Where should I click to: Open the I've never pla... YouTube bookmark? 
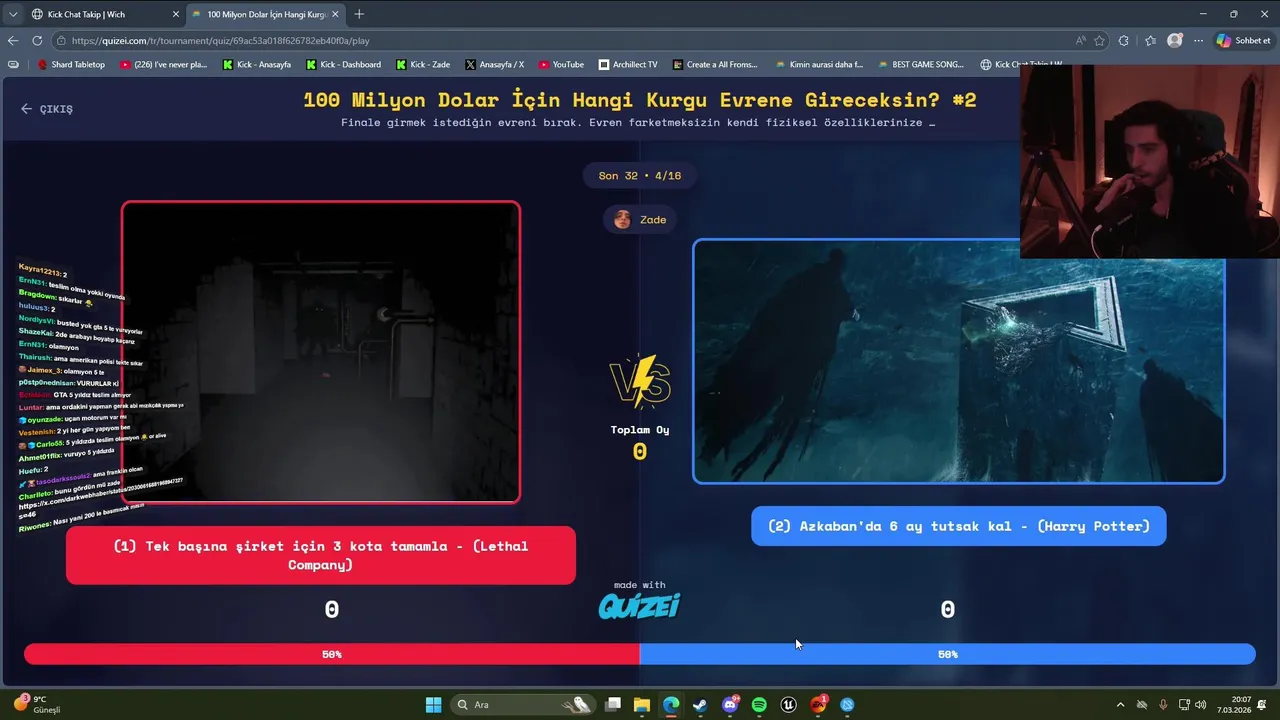pos(164,64)
